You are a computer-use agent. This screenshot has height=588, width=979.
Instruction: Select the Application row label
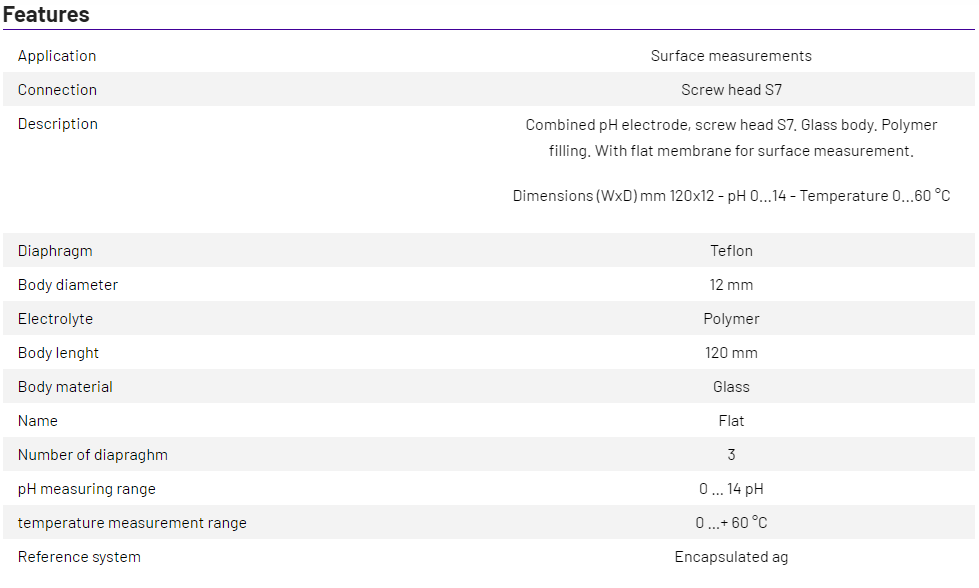[57, 56]
